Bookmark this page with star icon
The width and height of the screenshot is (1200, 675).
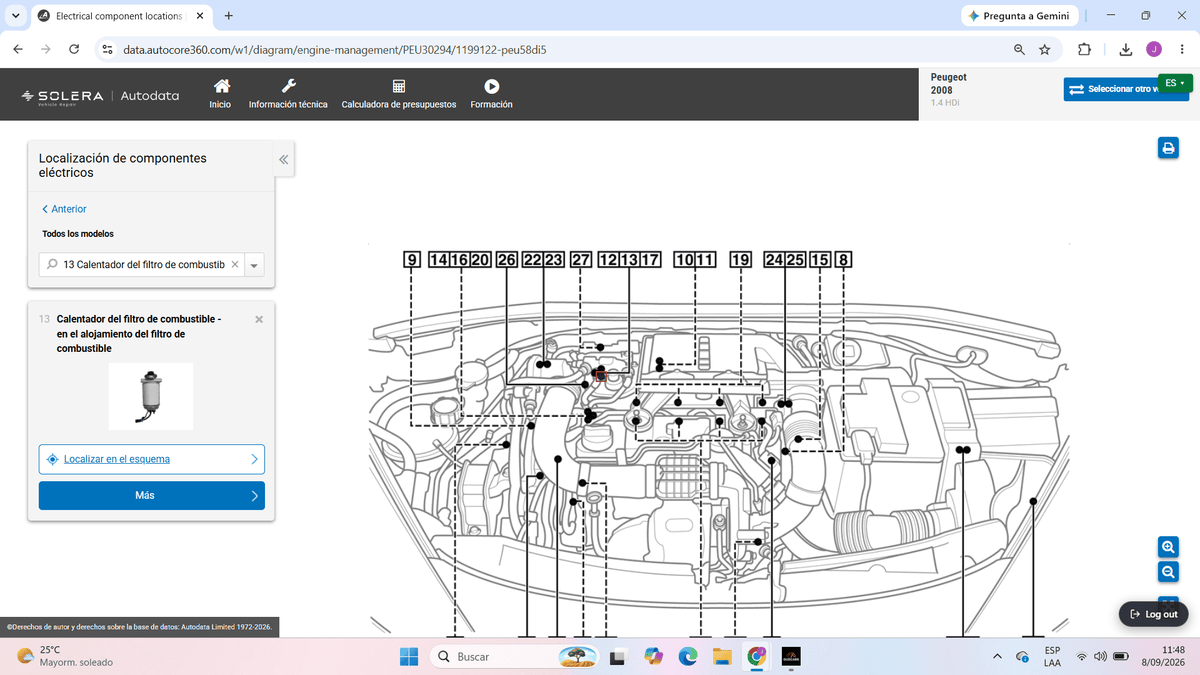tap(1045, 50)
